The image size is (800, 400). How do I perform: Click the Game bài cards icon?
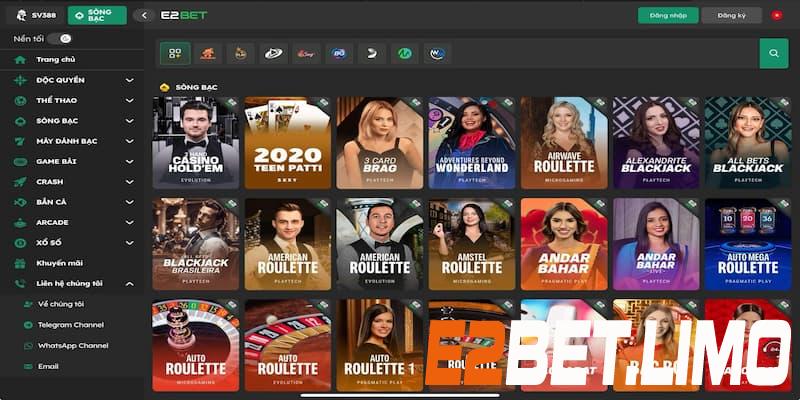tap(20, 161)
